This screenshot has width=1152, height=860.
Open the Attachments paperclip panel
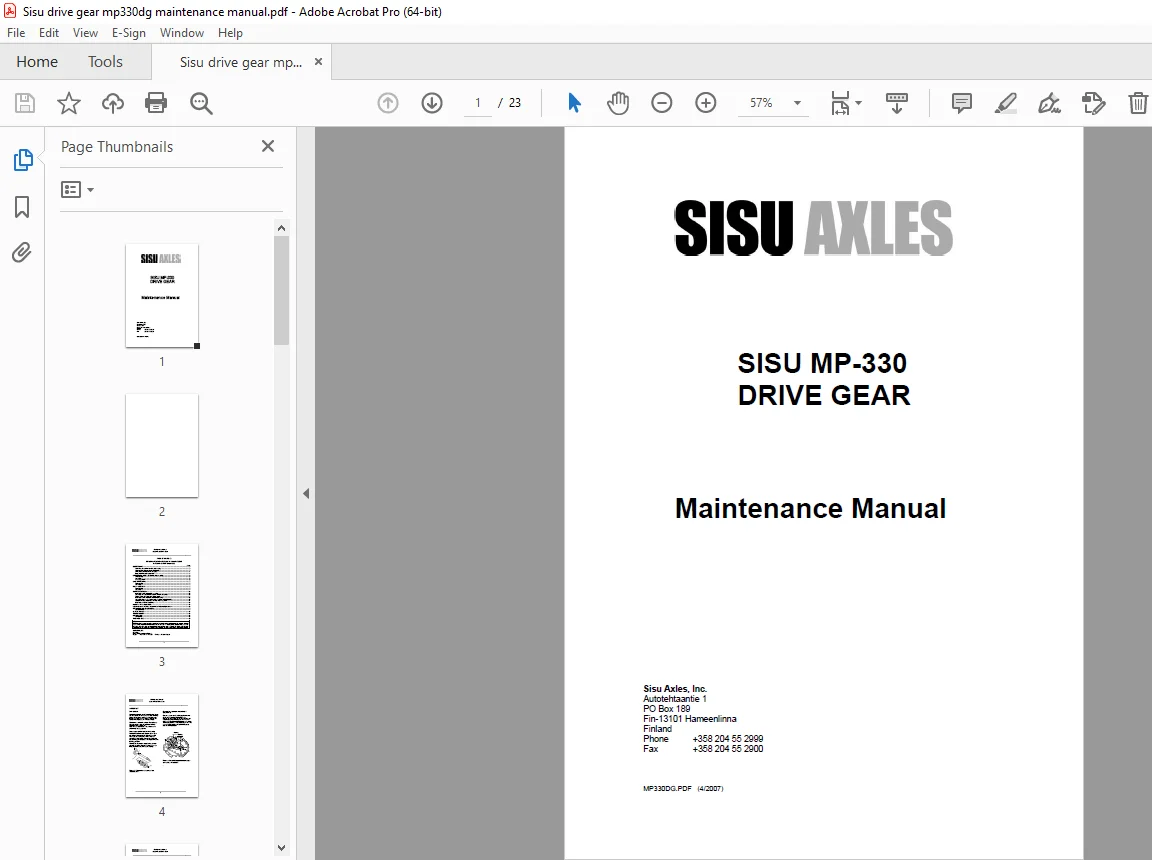[x=22, y=253]
